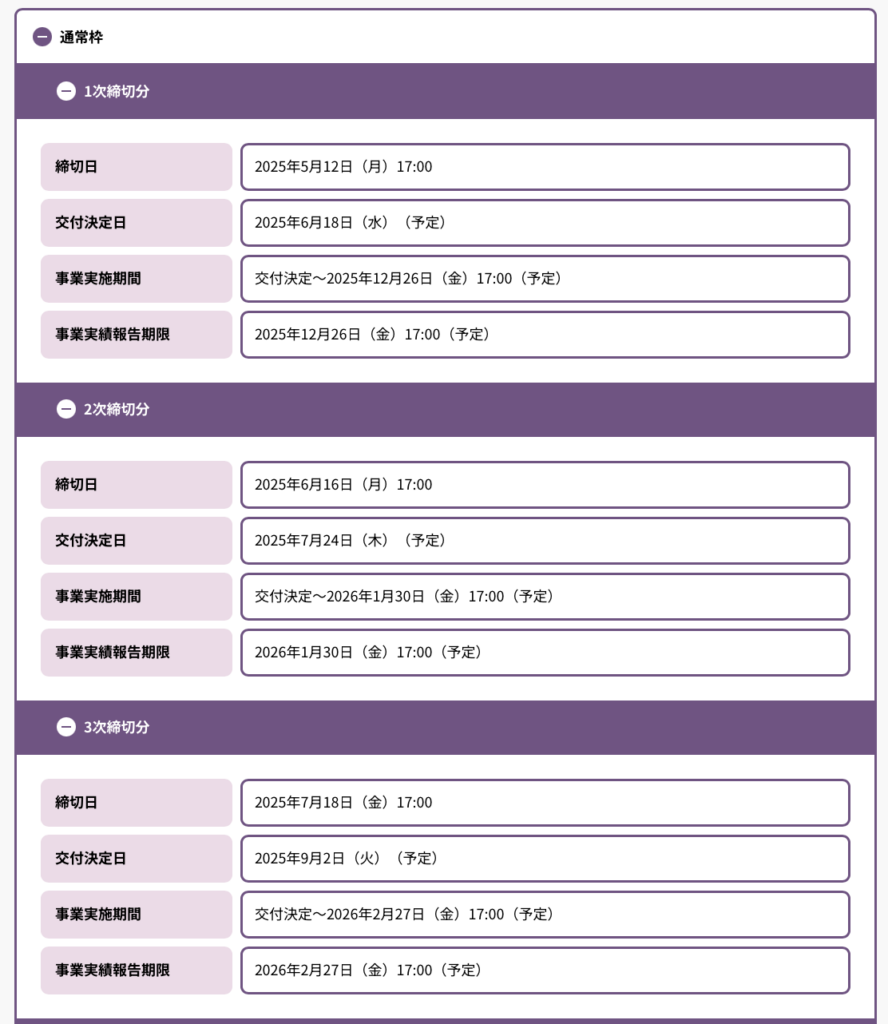
Task: Click 交付決定～2025年12月26日 period field
Action: coord(545,279)
